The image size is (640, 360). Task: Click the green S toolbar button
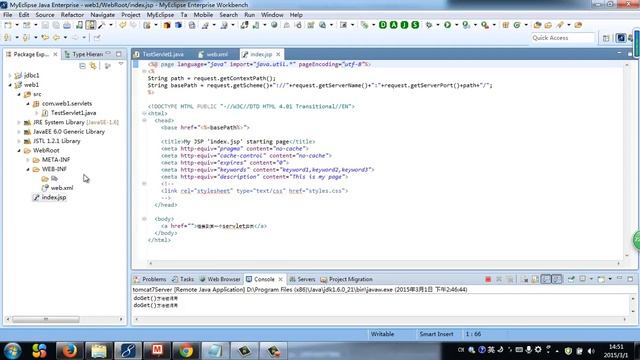tap(415, 25)
